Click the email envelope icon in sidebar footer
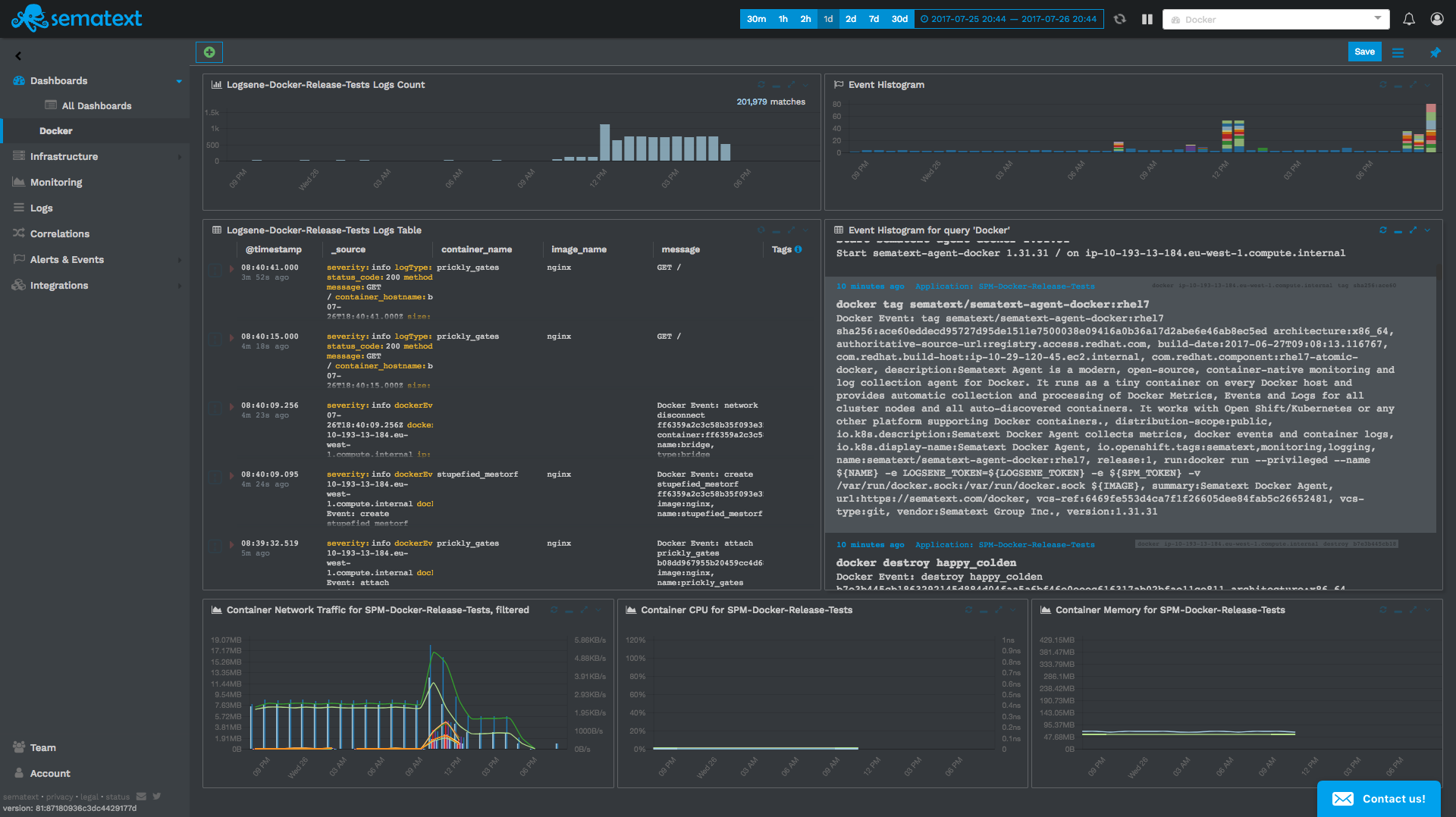The height and width of the screenshot is (817, 1456). 141,796
